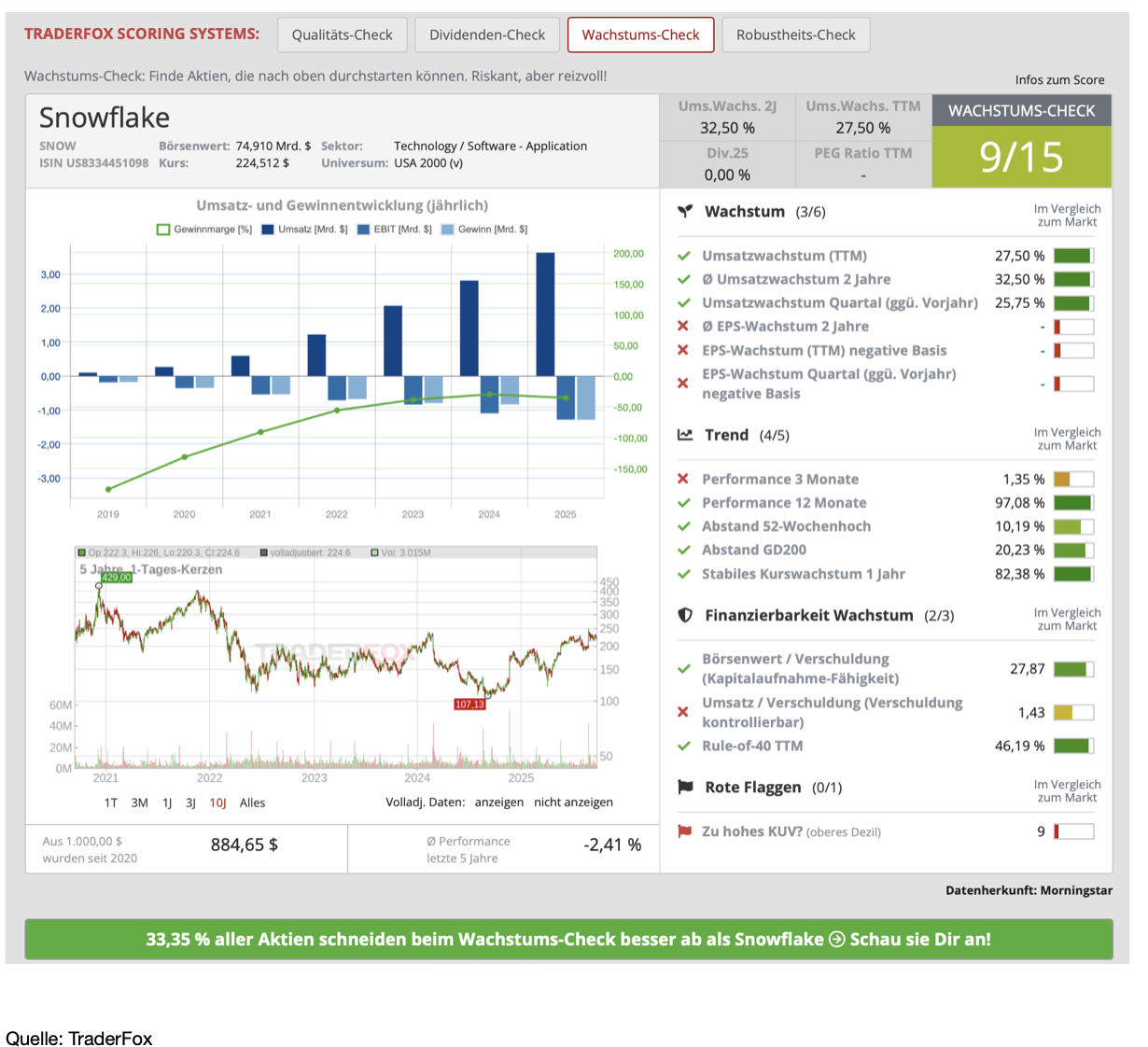Image resolution: width=1148 pixels, height=1047 pixels.
Task: Click the Snowflake company name
Action: click(x=105, y=118)
